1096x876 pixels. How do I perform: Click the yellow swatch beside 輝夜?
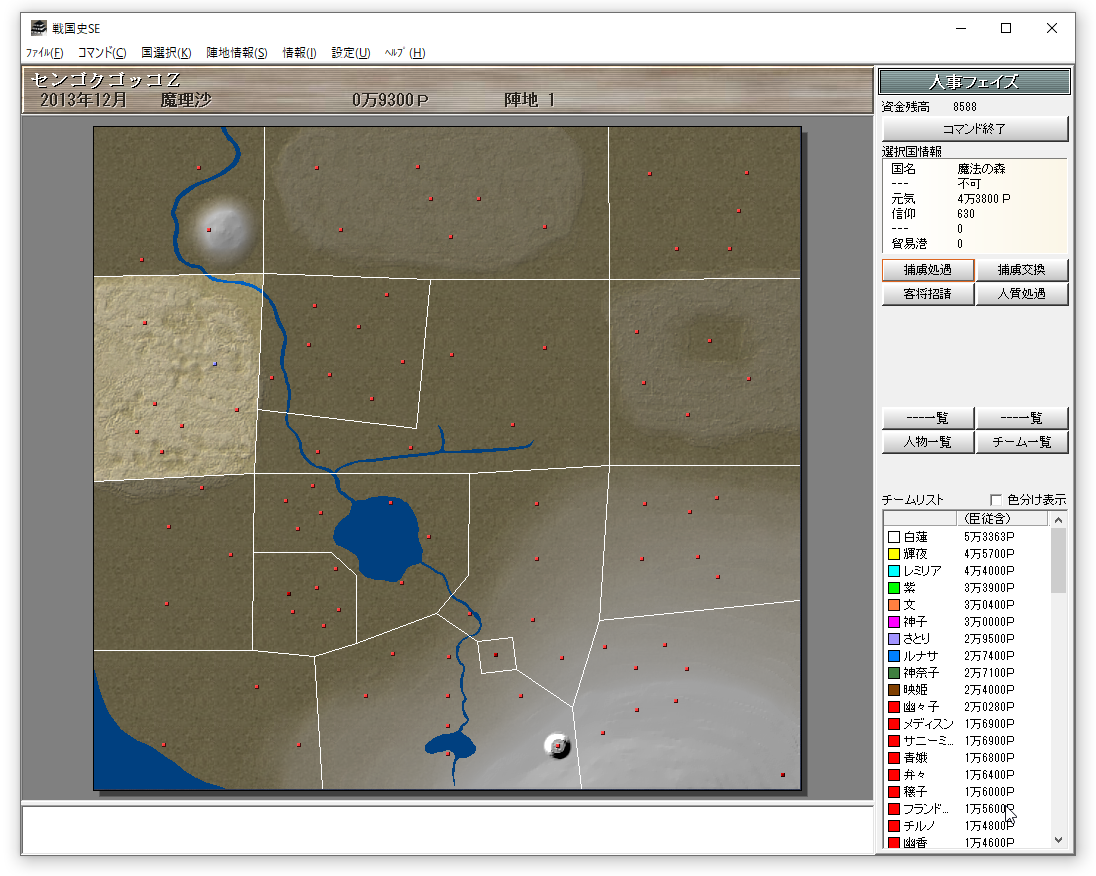tap(894, 554)
